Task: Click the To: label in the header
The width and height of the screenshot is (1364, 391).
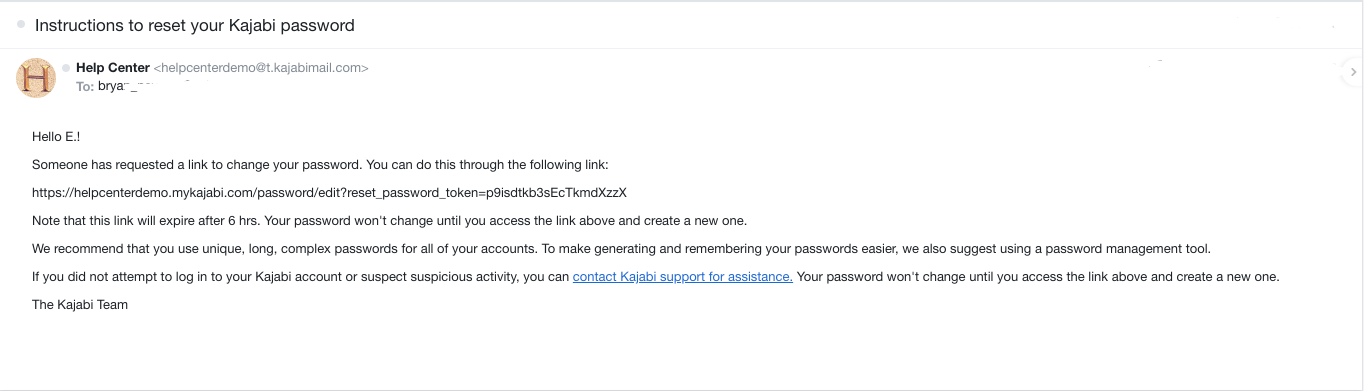Action: coord(85,86)
